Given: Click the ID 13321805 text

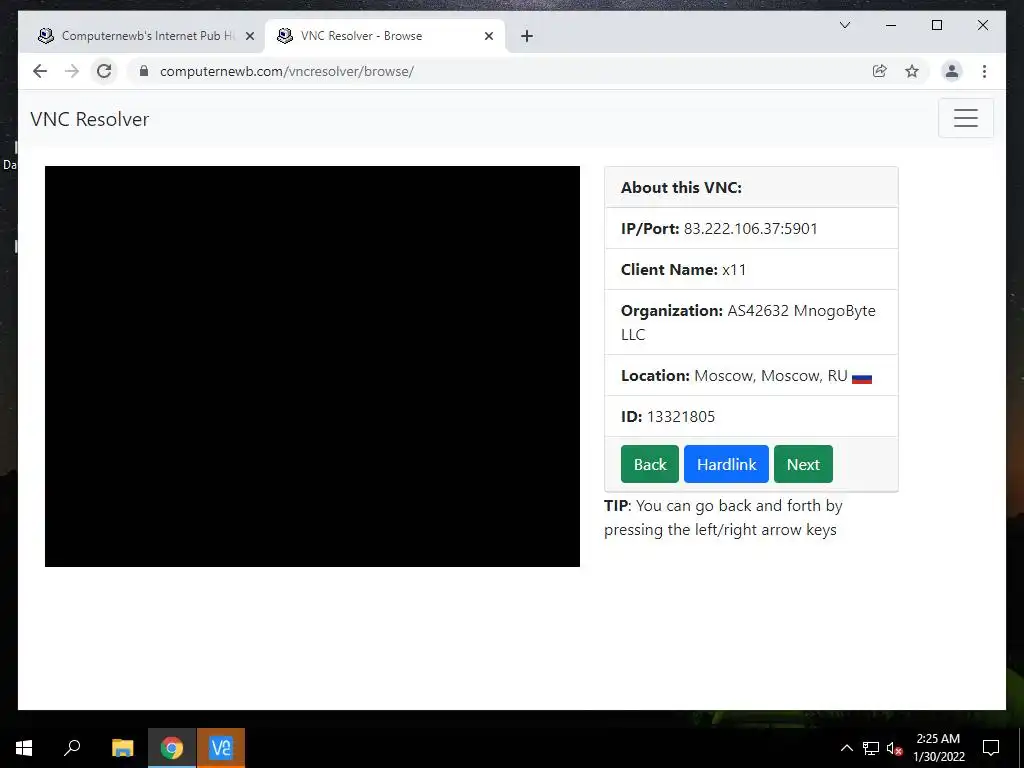Looking at the screenshot, I should (668, 417).
